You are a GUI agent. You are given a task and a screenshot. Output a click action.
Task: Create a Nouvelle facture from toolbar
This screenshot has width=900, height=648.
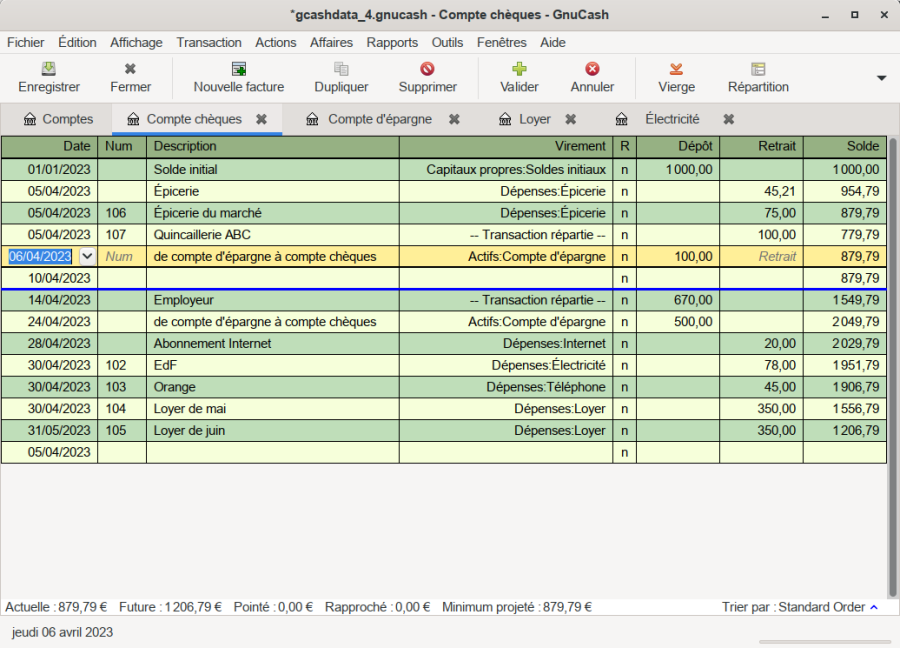pos(238,69)
